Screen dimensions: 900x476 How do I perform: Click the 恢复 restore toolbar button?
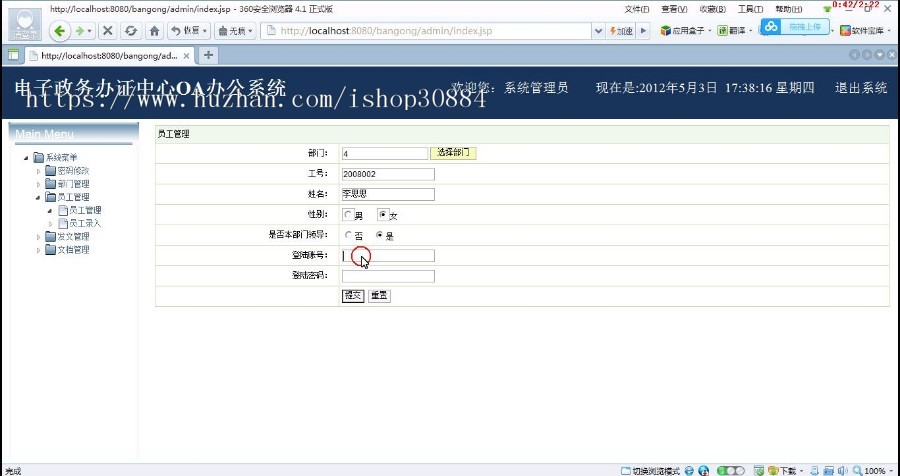click(189, 31)
